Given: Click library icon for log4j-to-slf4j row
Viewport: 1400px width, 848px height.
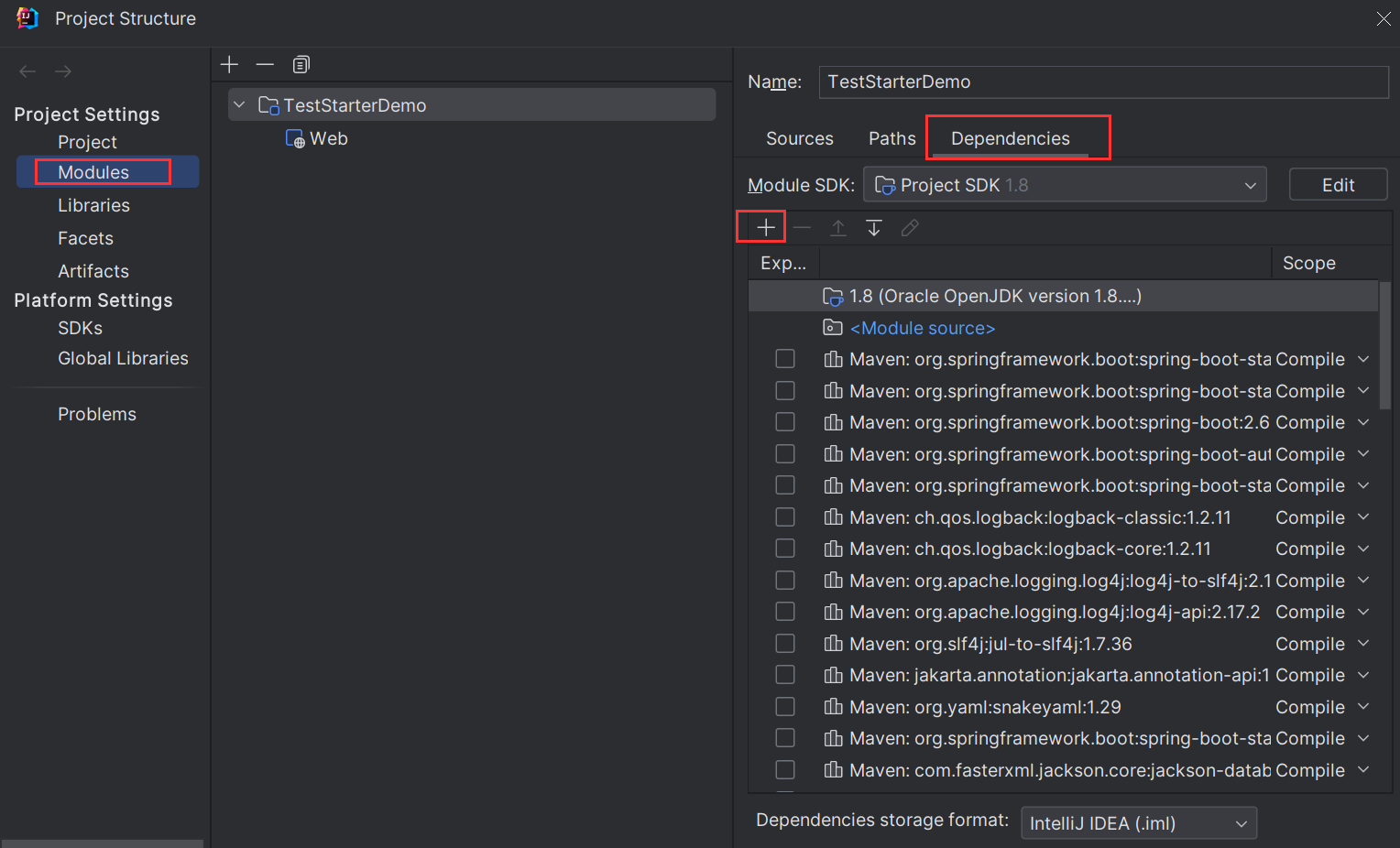Looking at the screenshot, I should tap(833, 581).
